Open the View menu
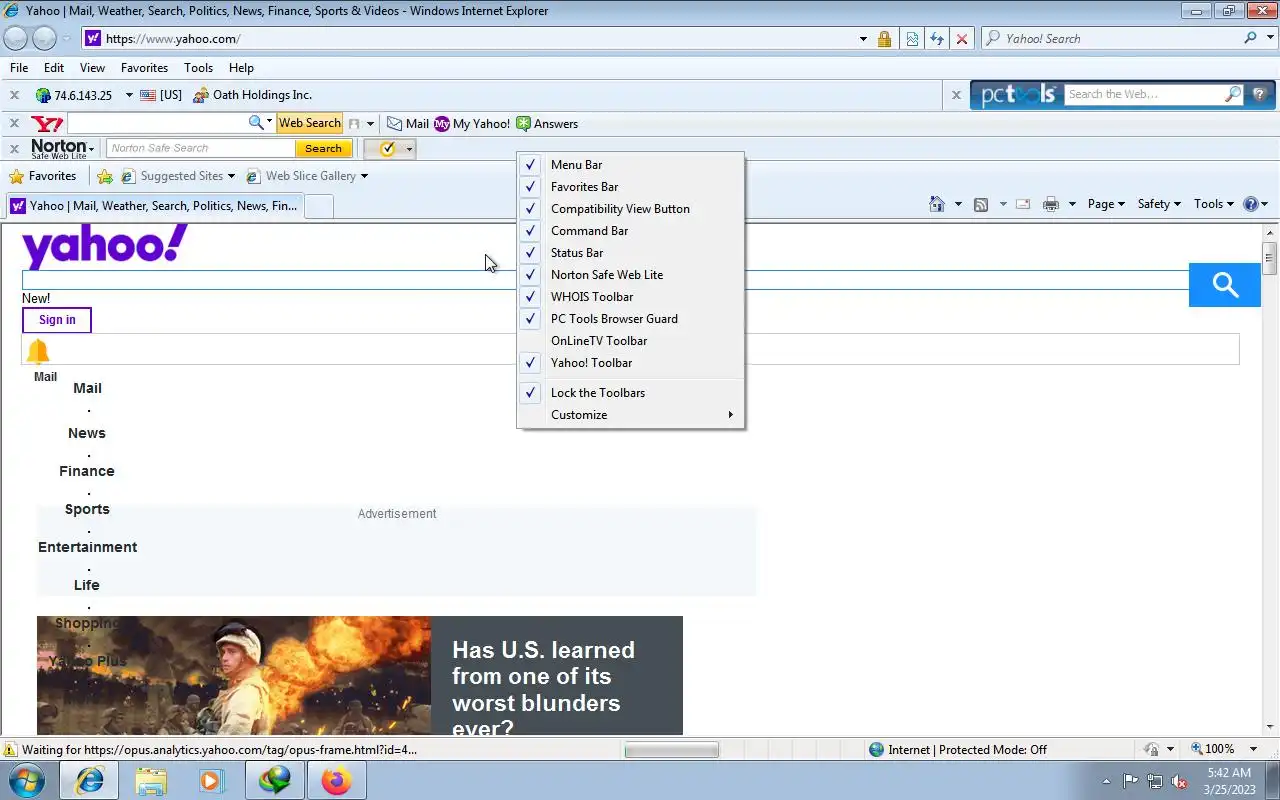The height and width of the screenshot is (800, 1280). click(x=92, y=68)
